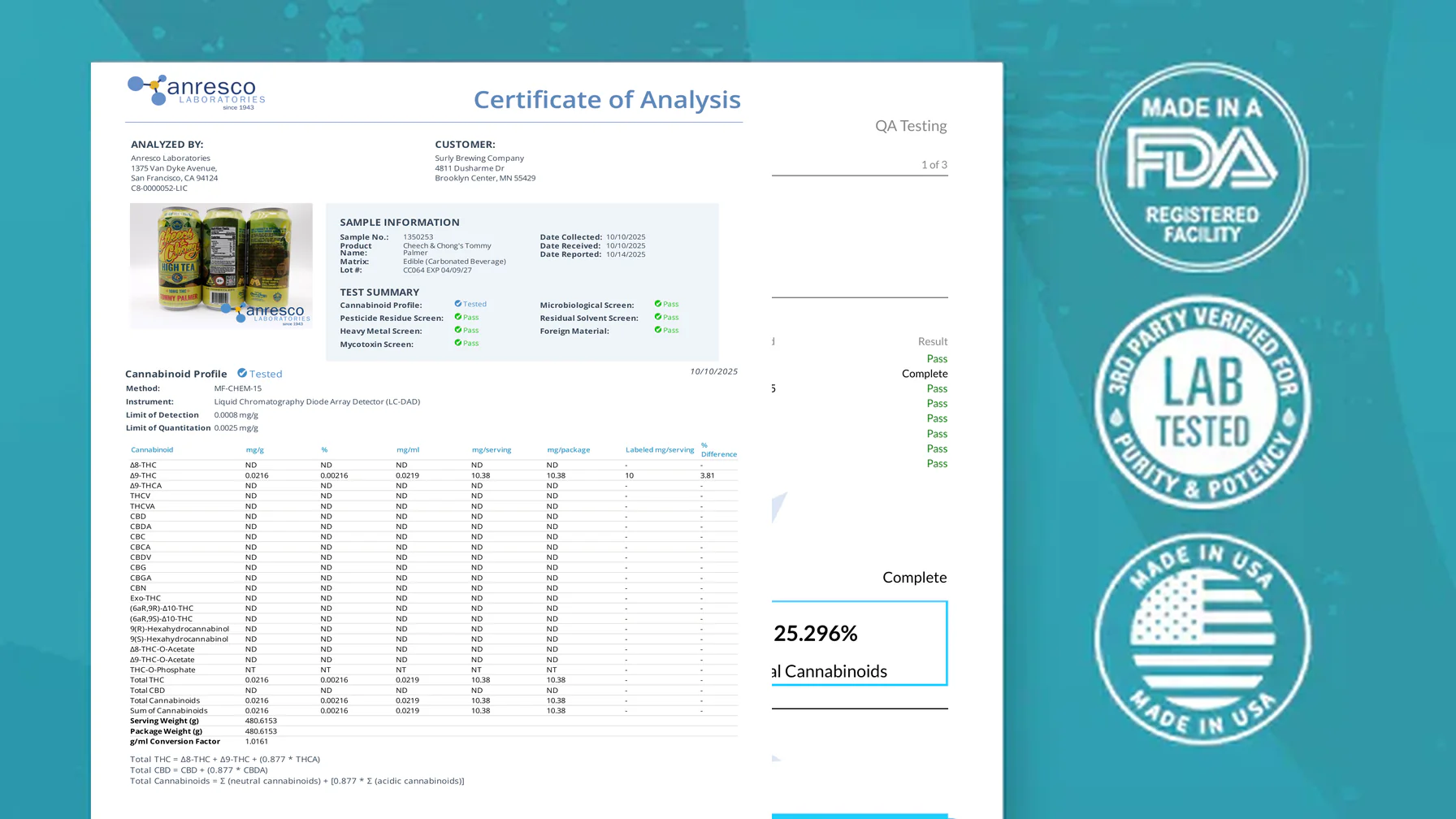Select the Δ9-THC row label

[x=143, y=475]
